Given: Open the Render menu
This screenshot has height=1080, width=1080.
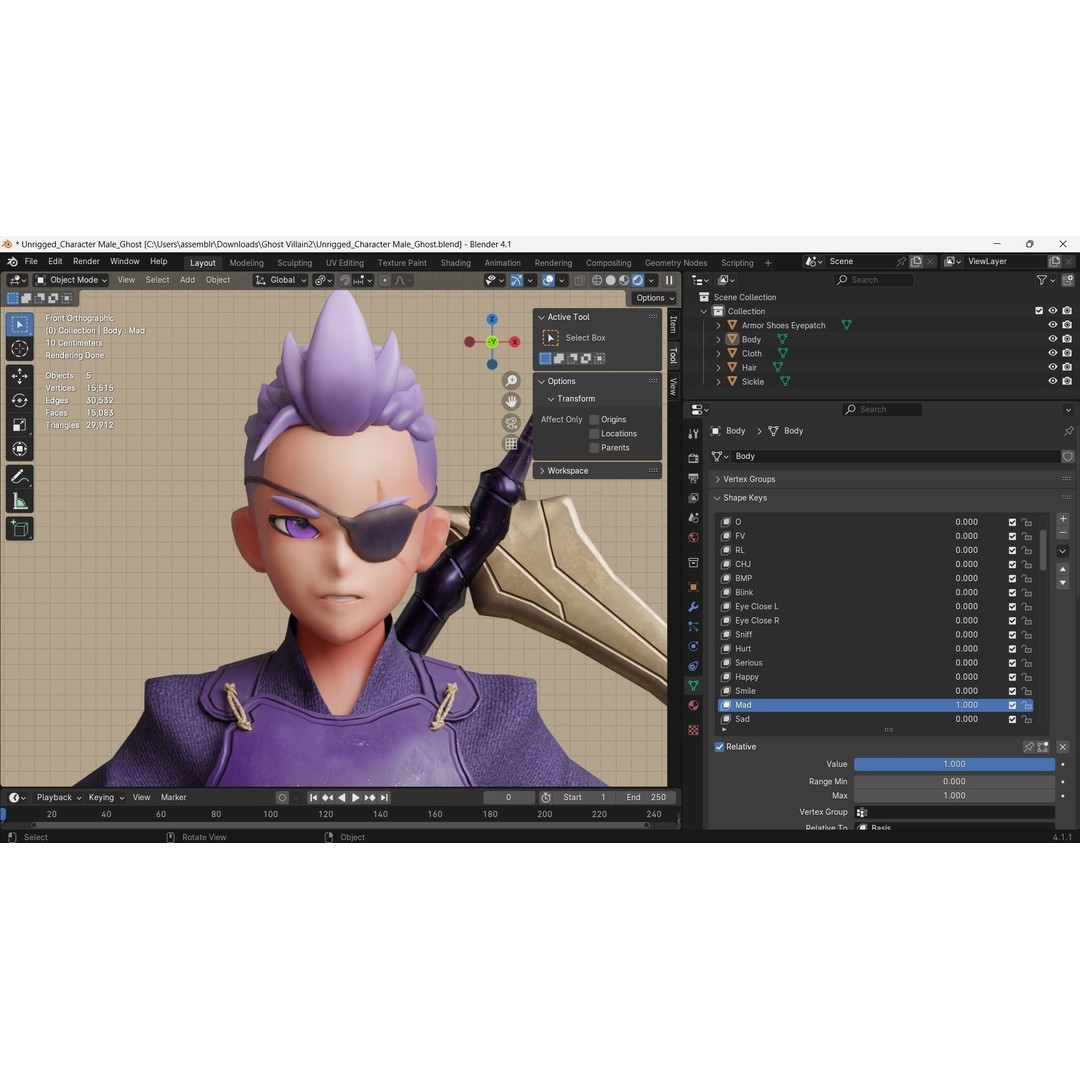Looking at the screenshot, I should 86,261.
